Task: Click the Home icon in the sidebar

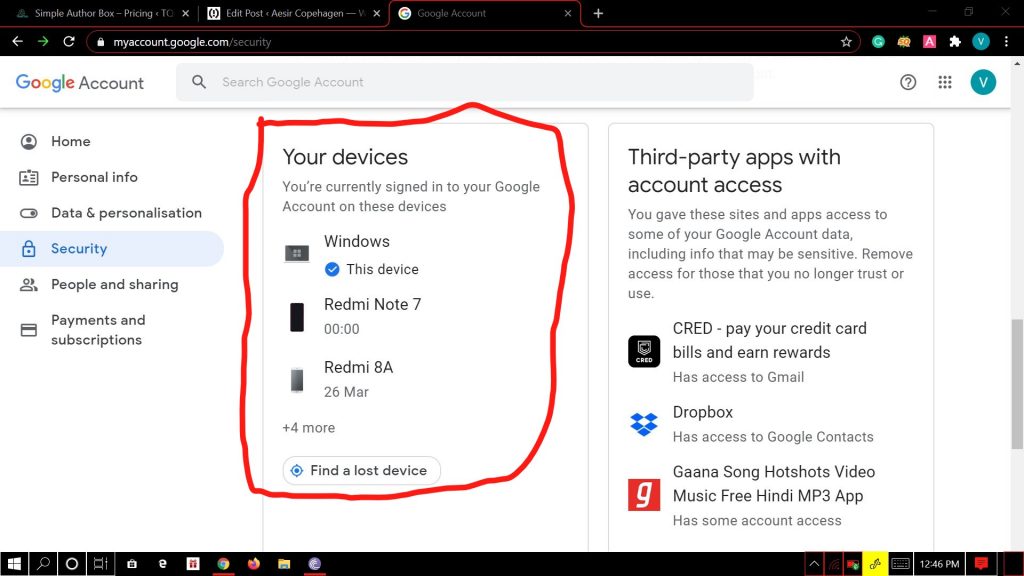Action: pos(29,141)
